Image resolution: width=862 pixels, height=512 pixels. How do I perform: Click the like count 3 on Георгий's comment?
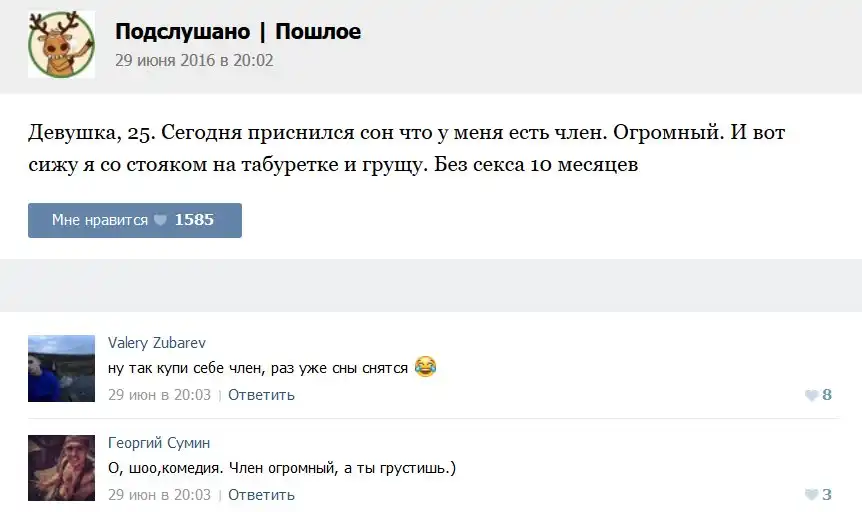[827, 495]
